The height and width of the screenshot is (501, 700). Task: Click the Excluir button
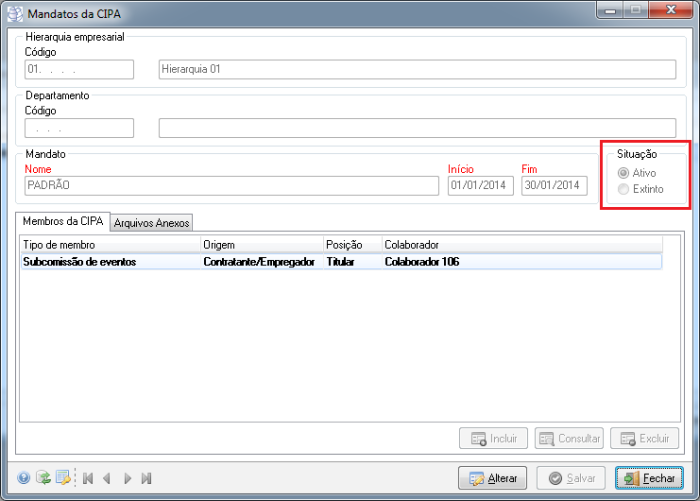pos(645,439)
